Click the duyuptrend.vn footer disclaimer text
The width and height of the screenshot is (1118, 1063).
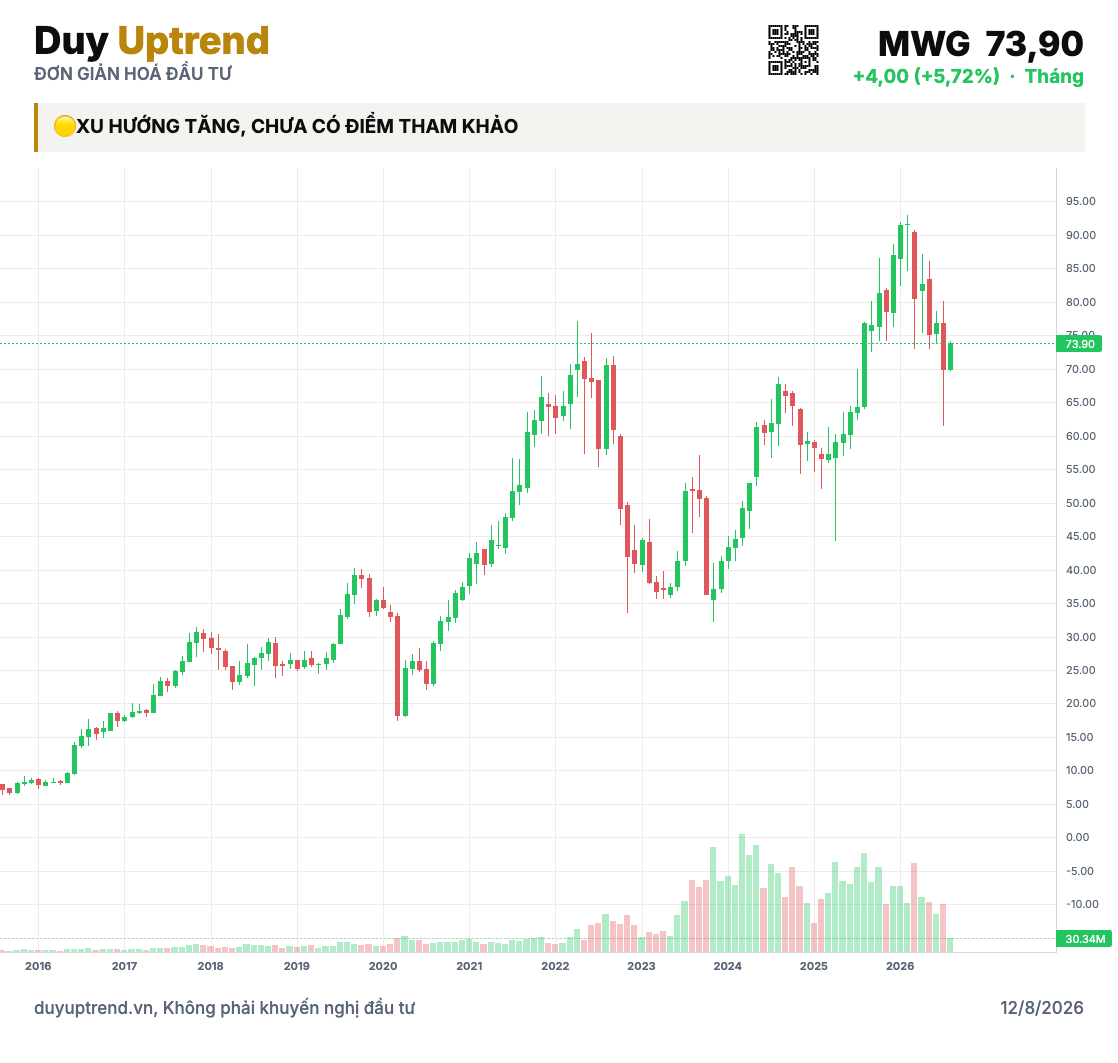[224, 1008]
